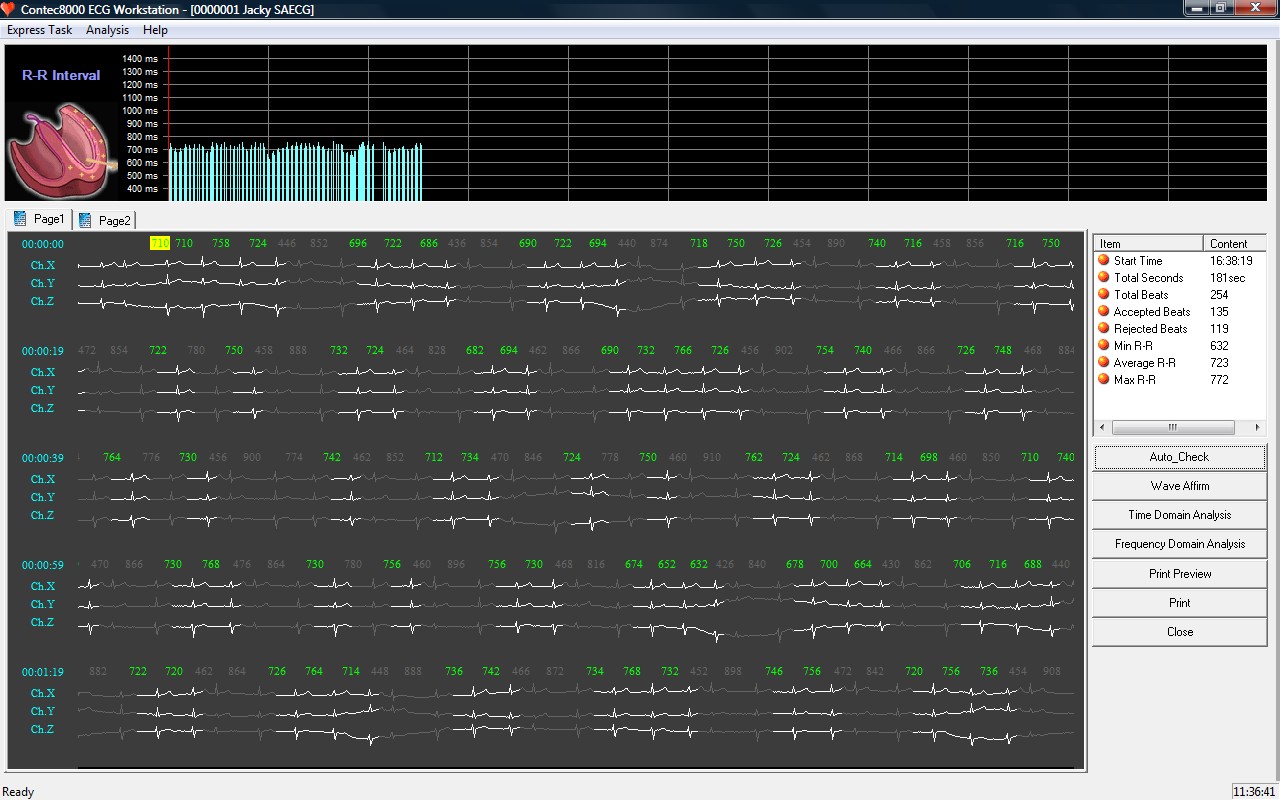Click the heart app icon in title bar

coord(9,9)
